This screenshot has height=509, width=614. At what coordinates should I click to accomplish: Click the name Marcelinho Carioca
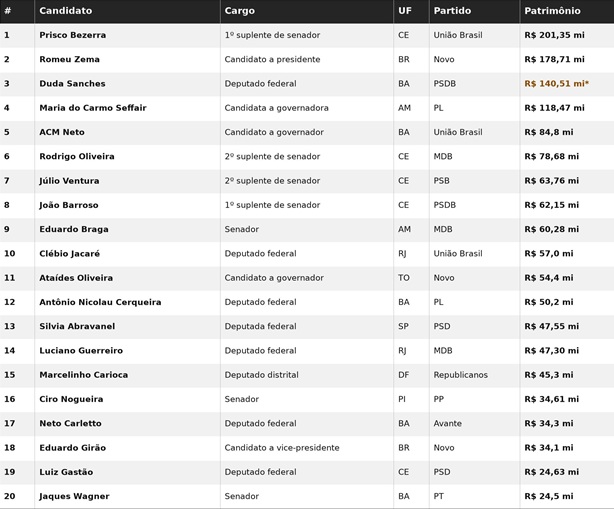point(83,375)
